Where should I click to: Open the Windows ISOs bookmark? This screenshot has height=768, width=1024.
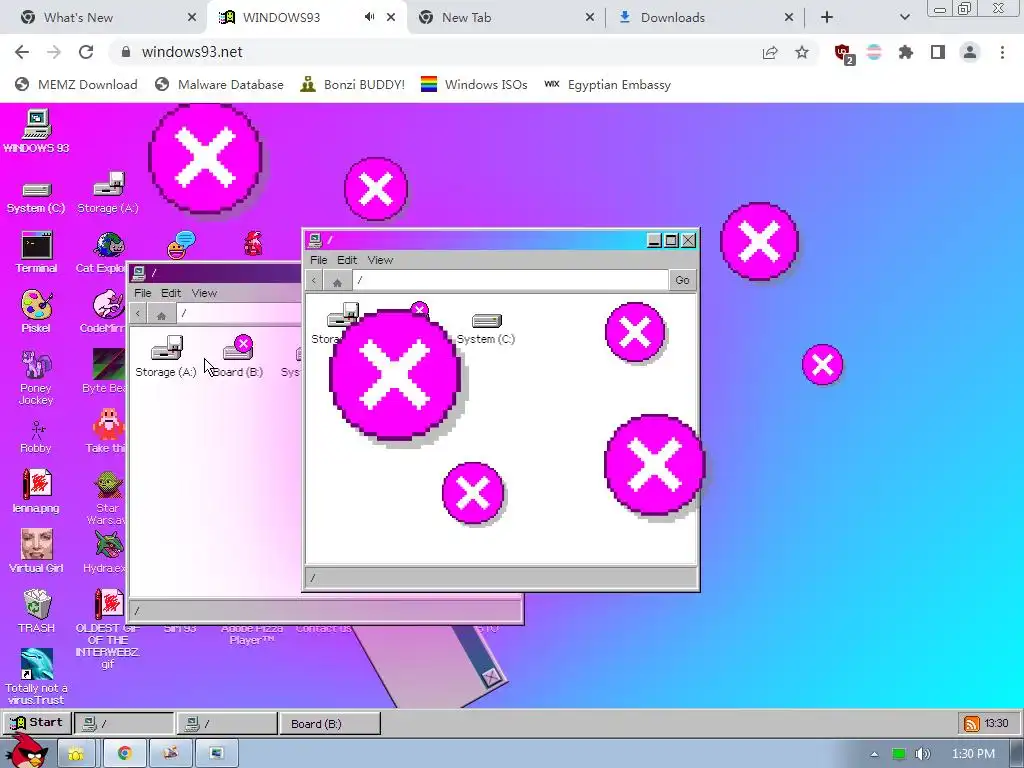tap(474, 85)
